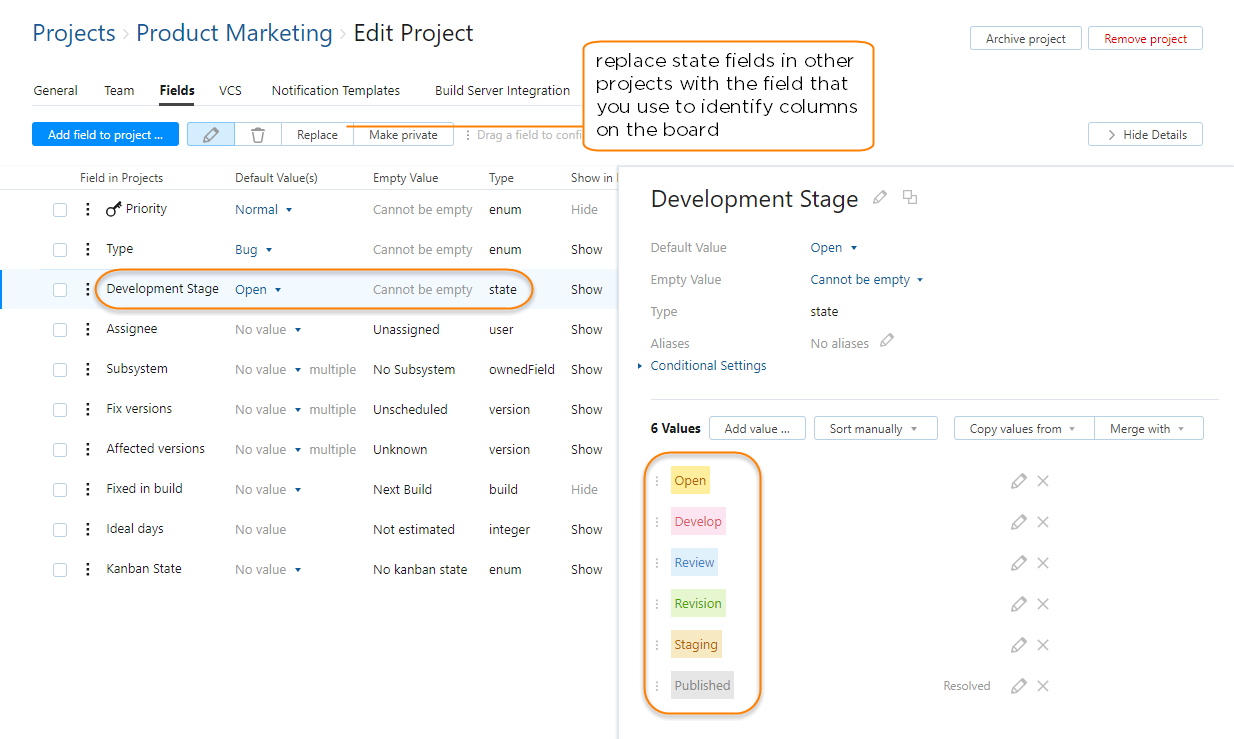Select the checkbox beside Kanban State
This screenshot has height=739, width=1234.
[59, 569]
